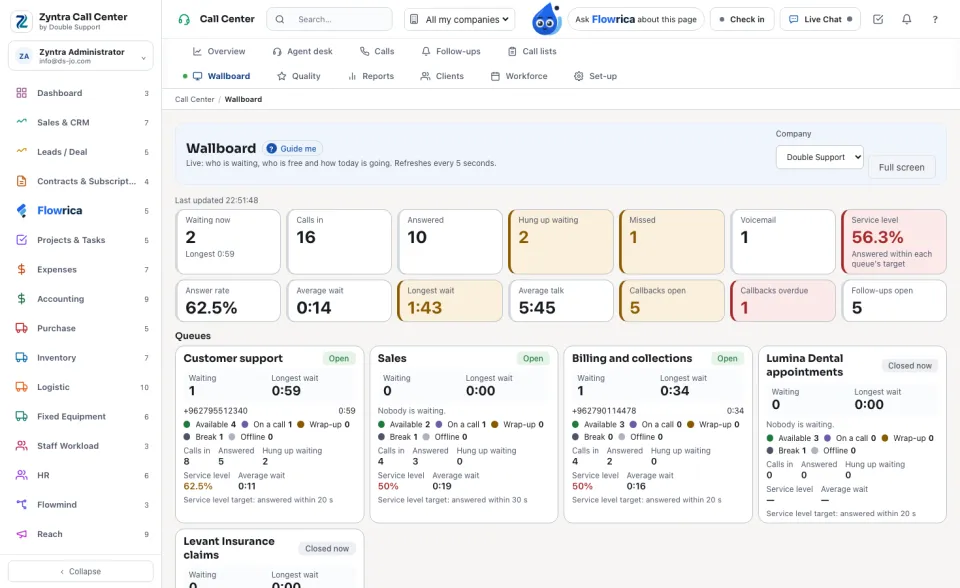Click the Full screen button
Image resolution: width=960 pixels, height=588 pixels.
coord(902,167)
